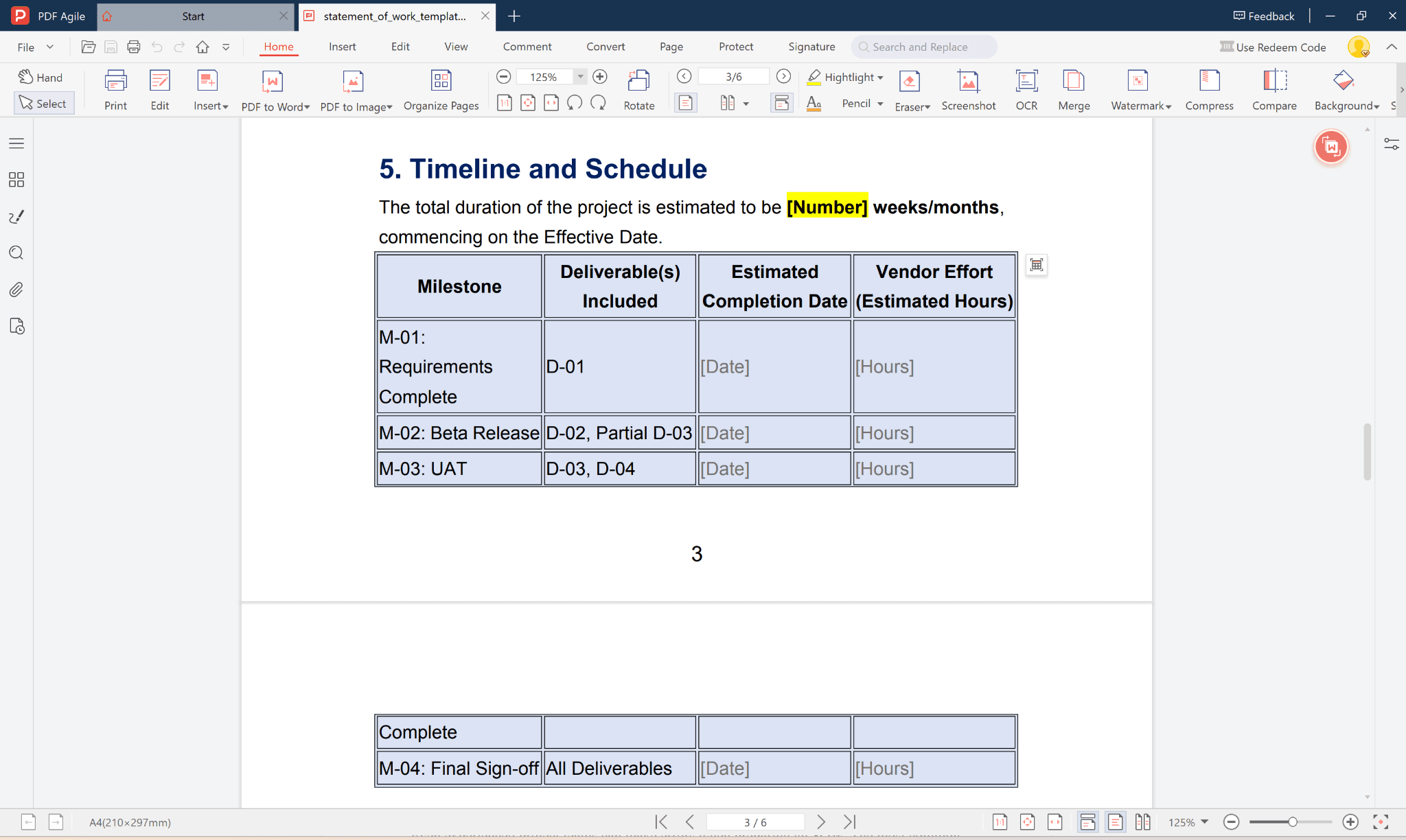Open the attachments panel paperclip icon
Viewport: 1406px width, 840px height.
pyautogui.click(x=16, y=290)
